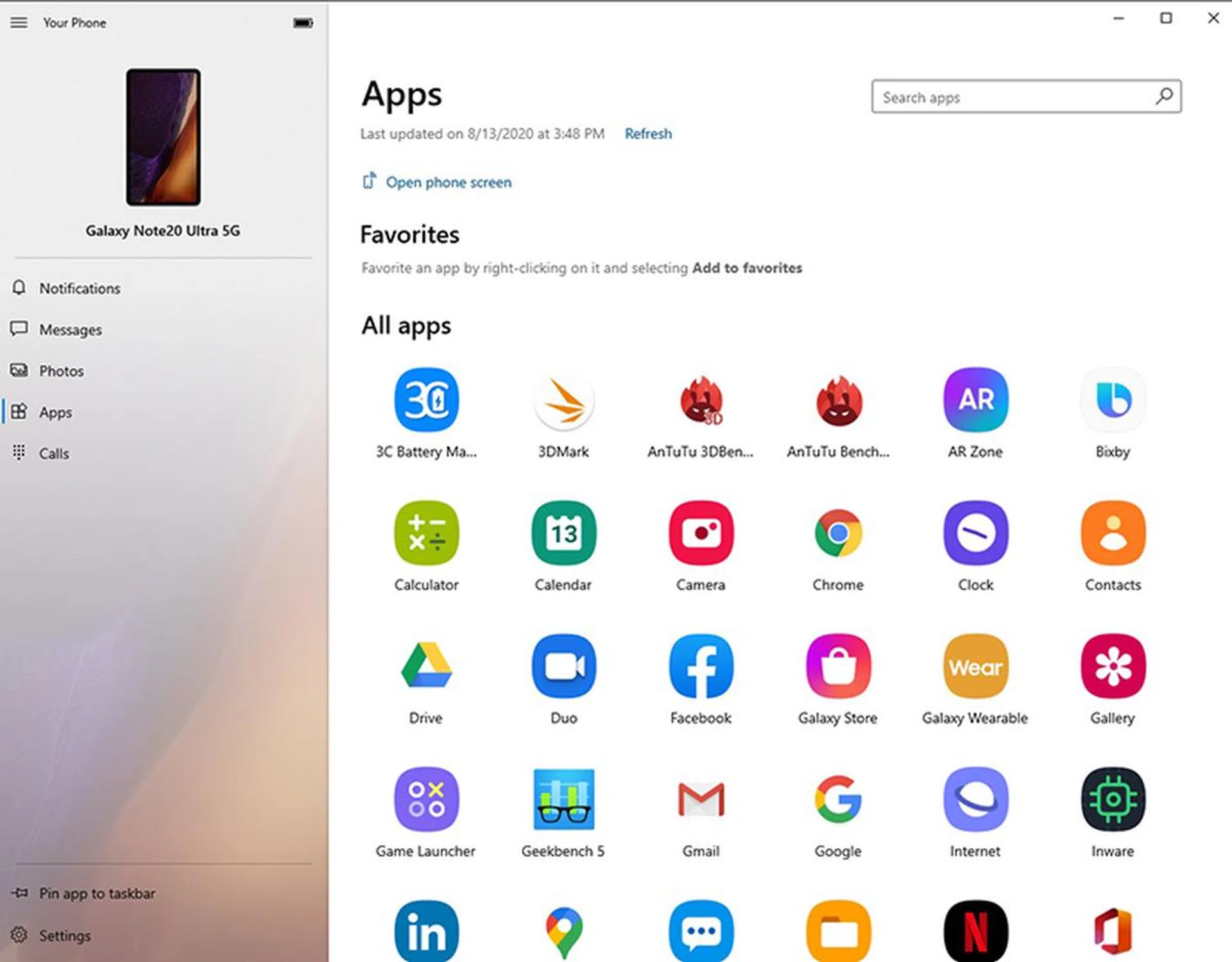This screenshot has width=1232, height=962.
Task: Open the Gallery app
Action: coord(1113,666)
